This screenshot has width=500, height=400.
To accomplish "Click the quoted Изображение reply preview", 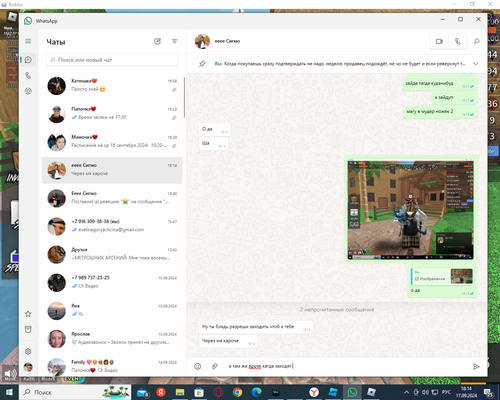I will (x=442, y=276).
